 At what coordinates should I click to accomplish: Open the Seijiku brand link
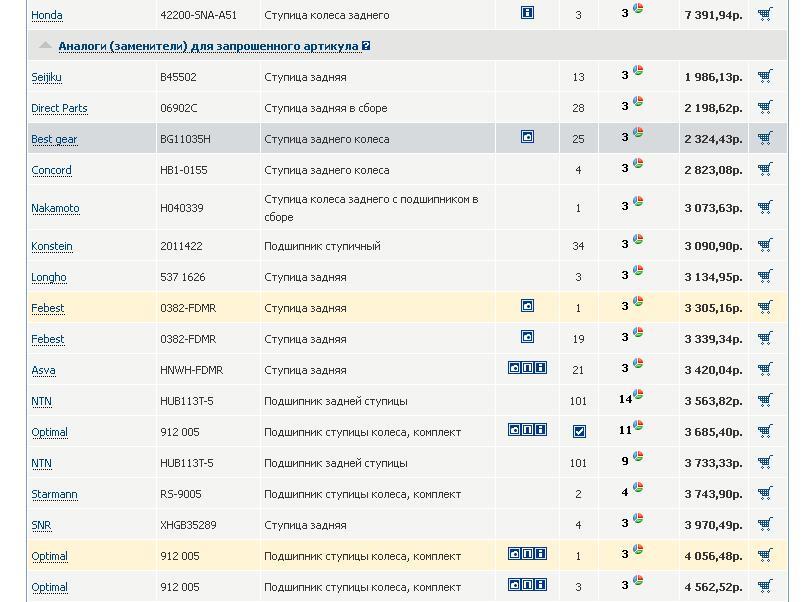(46, 78)
